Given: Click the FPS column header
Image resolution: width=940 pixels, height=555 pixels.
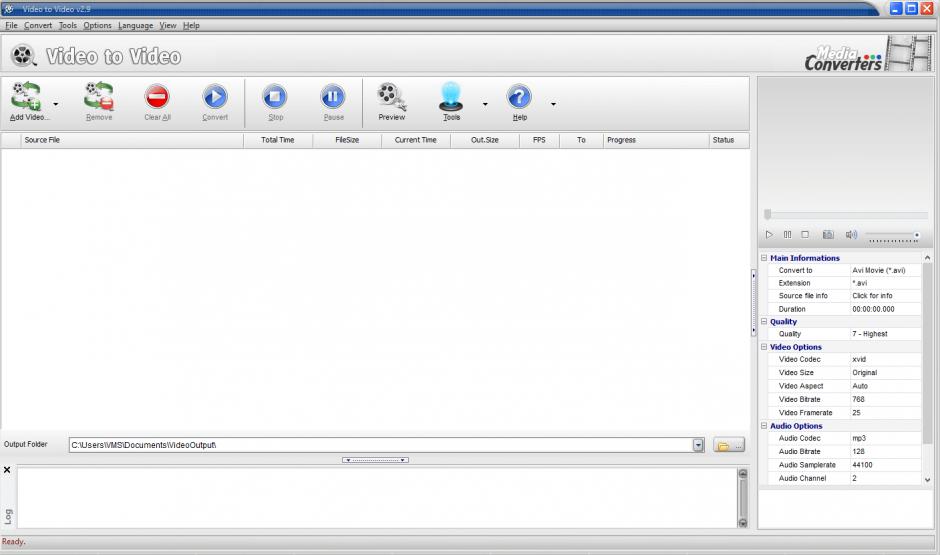Looking at the screenshot, I should pyautogui.click(x=539, y=140).
